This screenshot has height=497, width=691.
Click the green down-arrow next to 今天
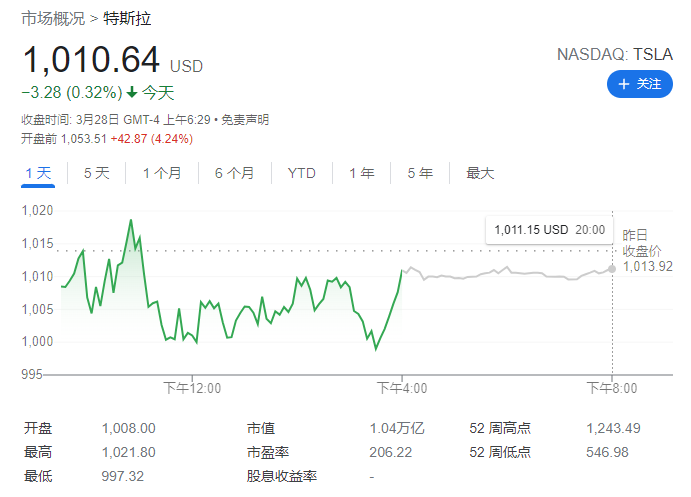(131, 93)
